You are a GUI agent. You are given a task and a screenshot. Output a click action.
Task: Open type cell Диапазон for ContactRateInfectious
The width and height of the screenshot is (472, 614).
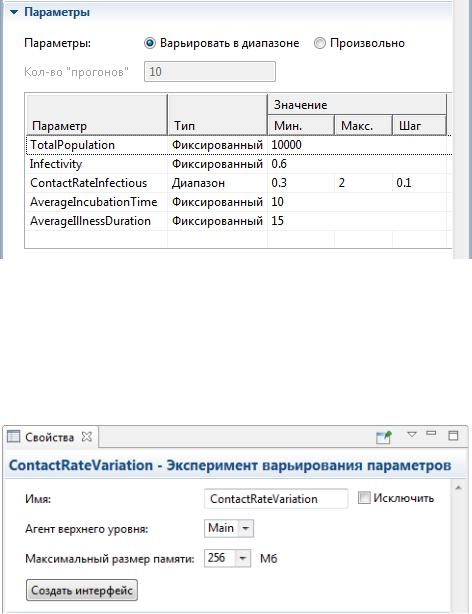click(x=217, y=183)
